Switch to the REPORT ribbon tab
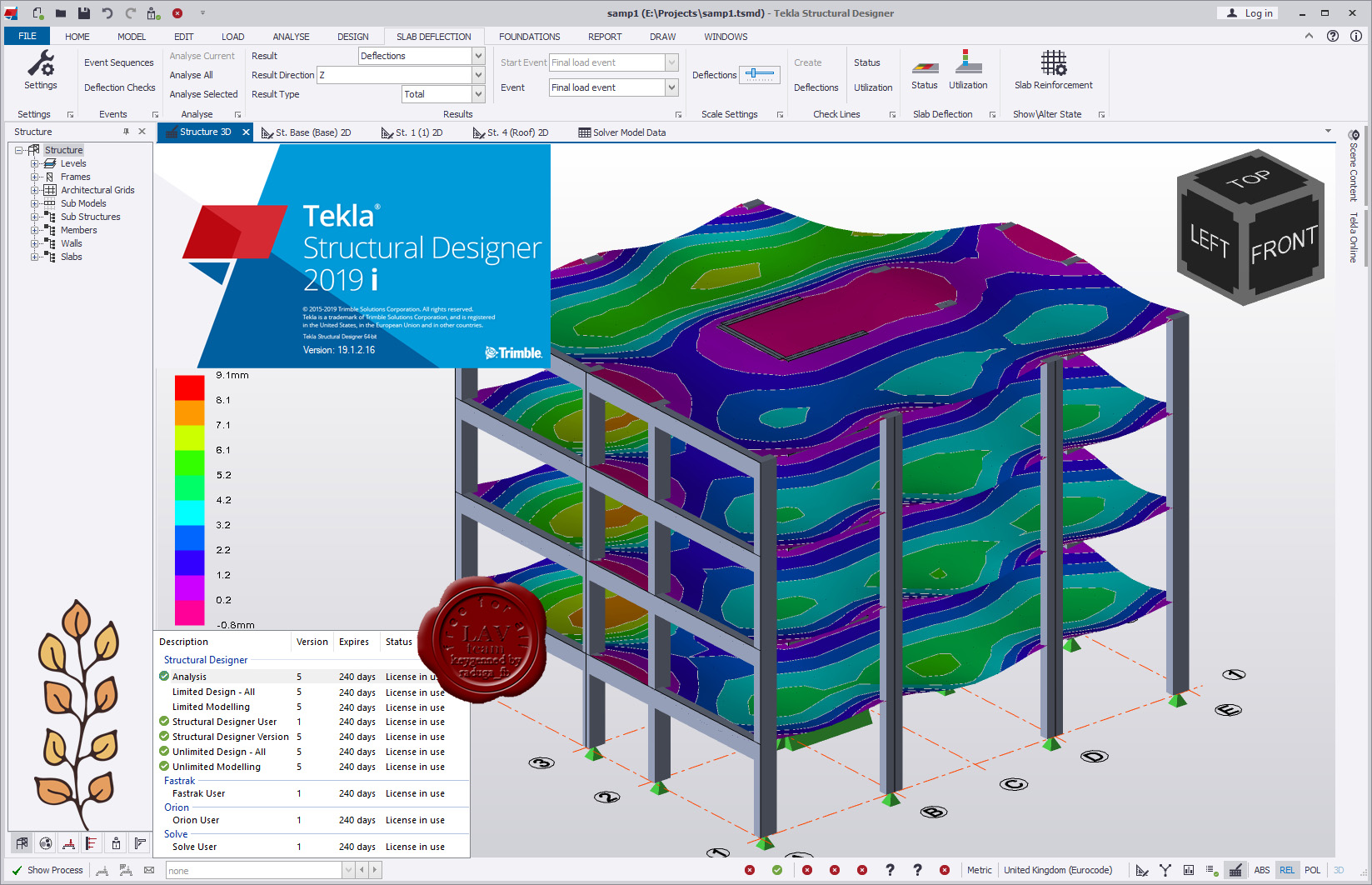Image resolution: width=1372 pixels, height=885 pixels. [x=605, y=37]
